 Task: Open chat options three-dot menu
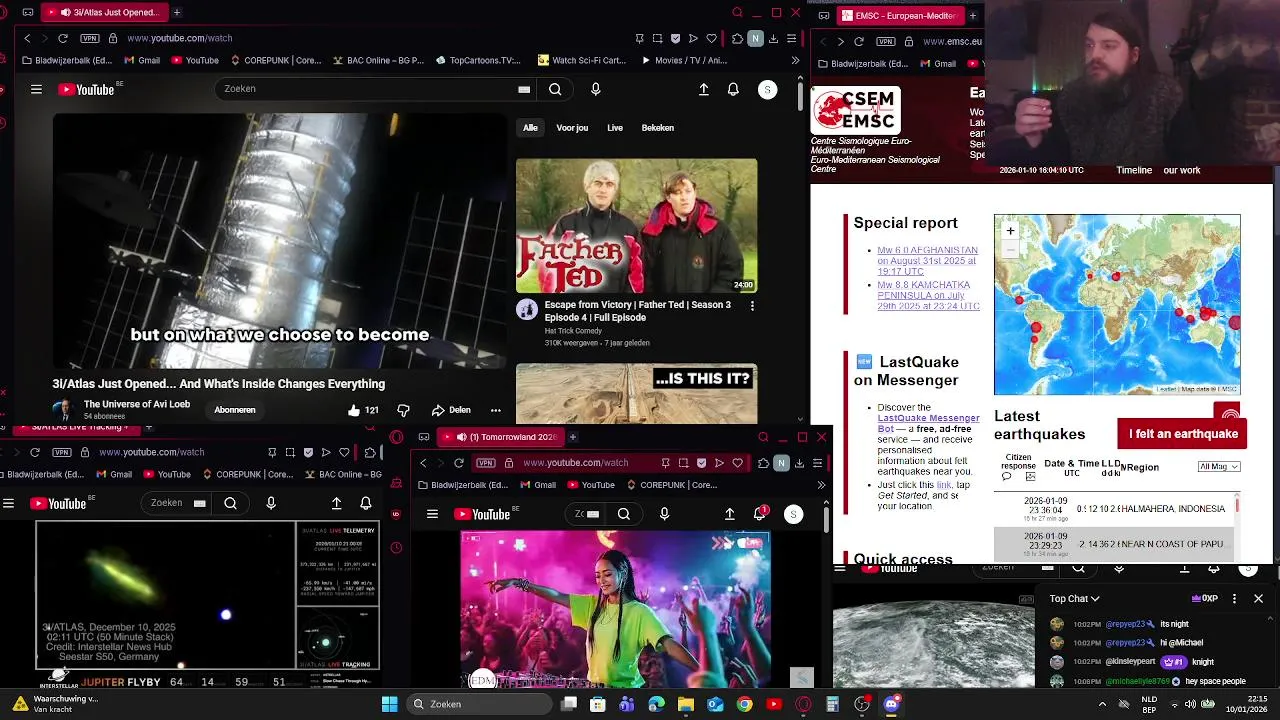[x=1234, y=599]
